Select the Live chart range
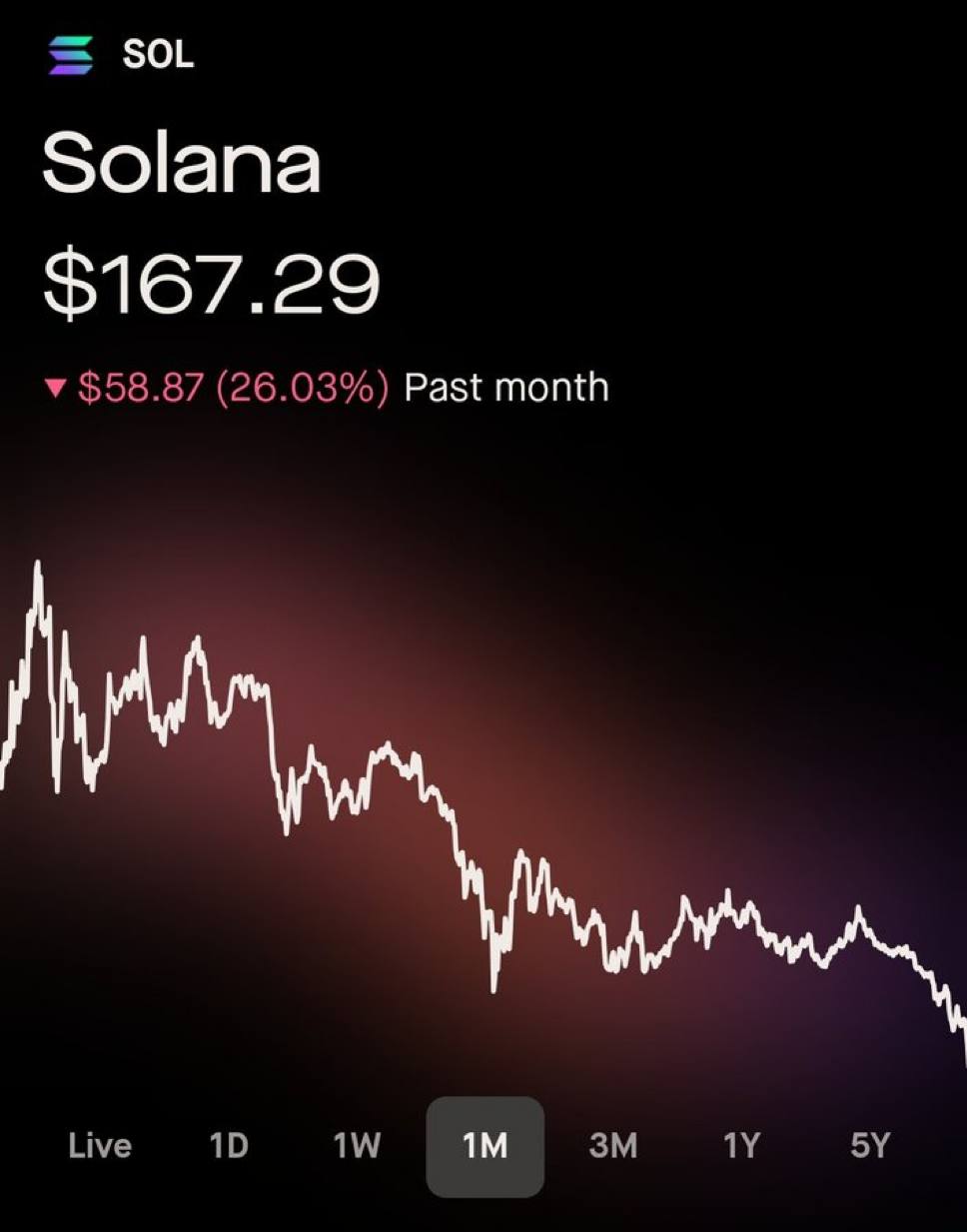This screenshot has height=1232, width=967. (100, 1145)
